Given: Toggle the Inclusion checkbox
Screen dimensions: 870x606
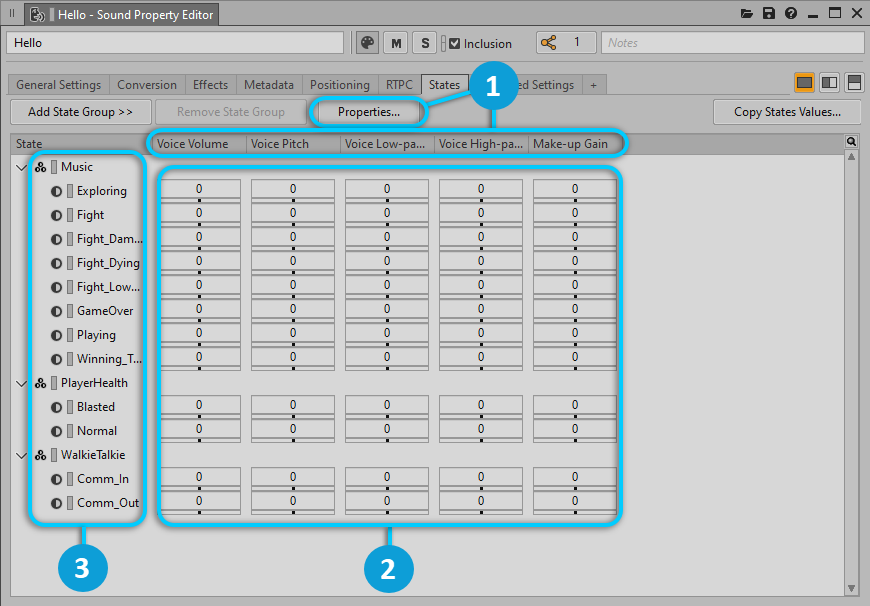Looking at the screenshot, I should point(455,44).
